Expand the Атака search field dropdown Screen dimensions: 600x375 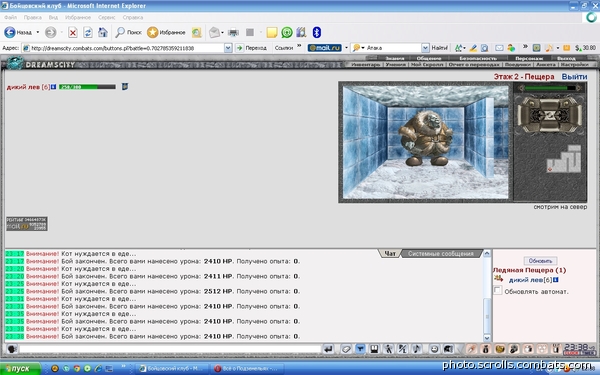click(x=425, y=48)
